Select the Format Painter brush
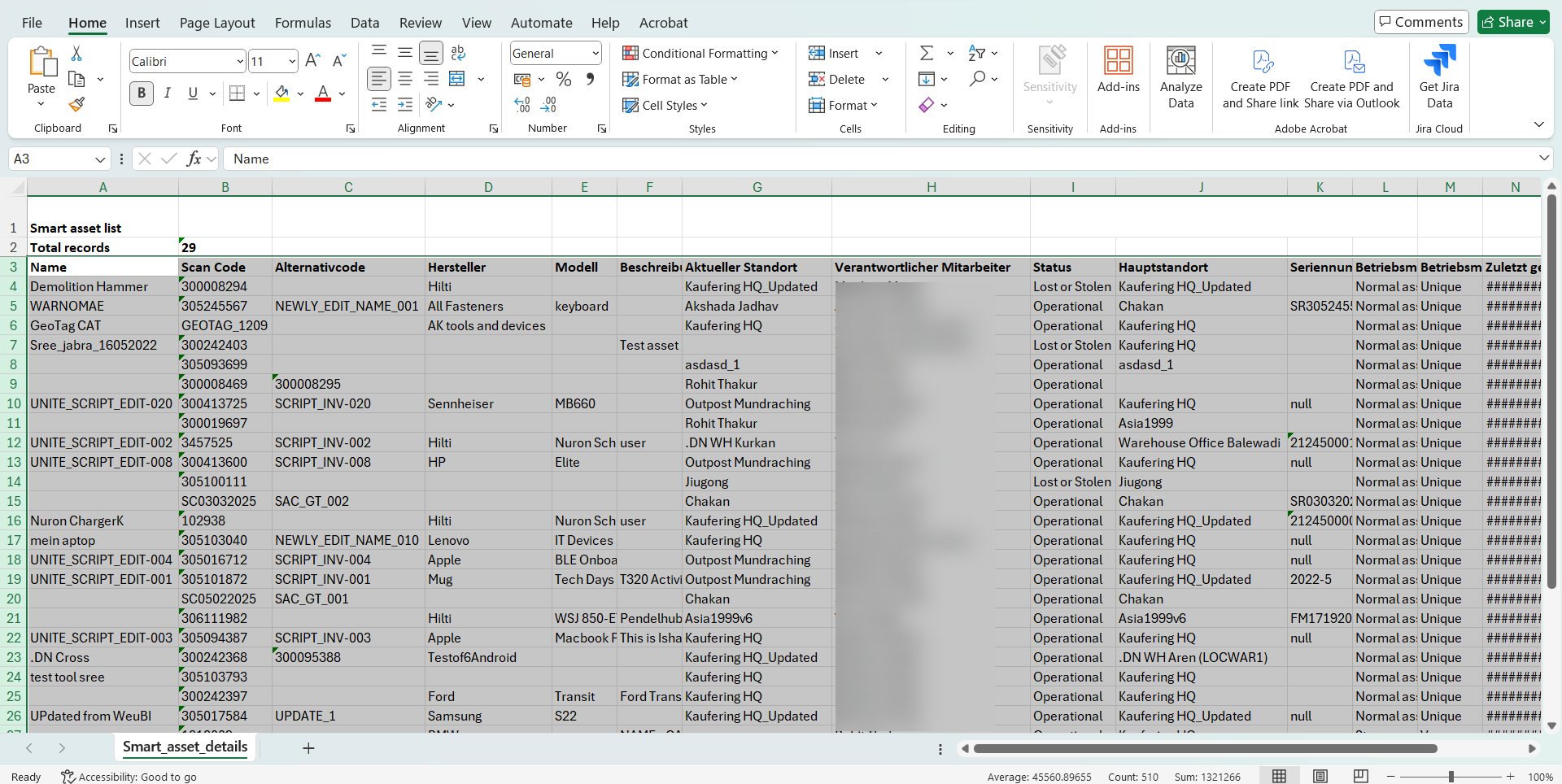Screen dimensions: 1562x784 click(x=76, y=104)
